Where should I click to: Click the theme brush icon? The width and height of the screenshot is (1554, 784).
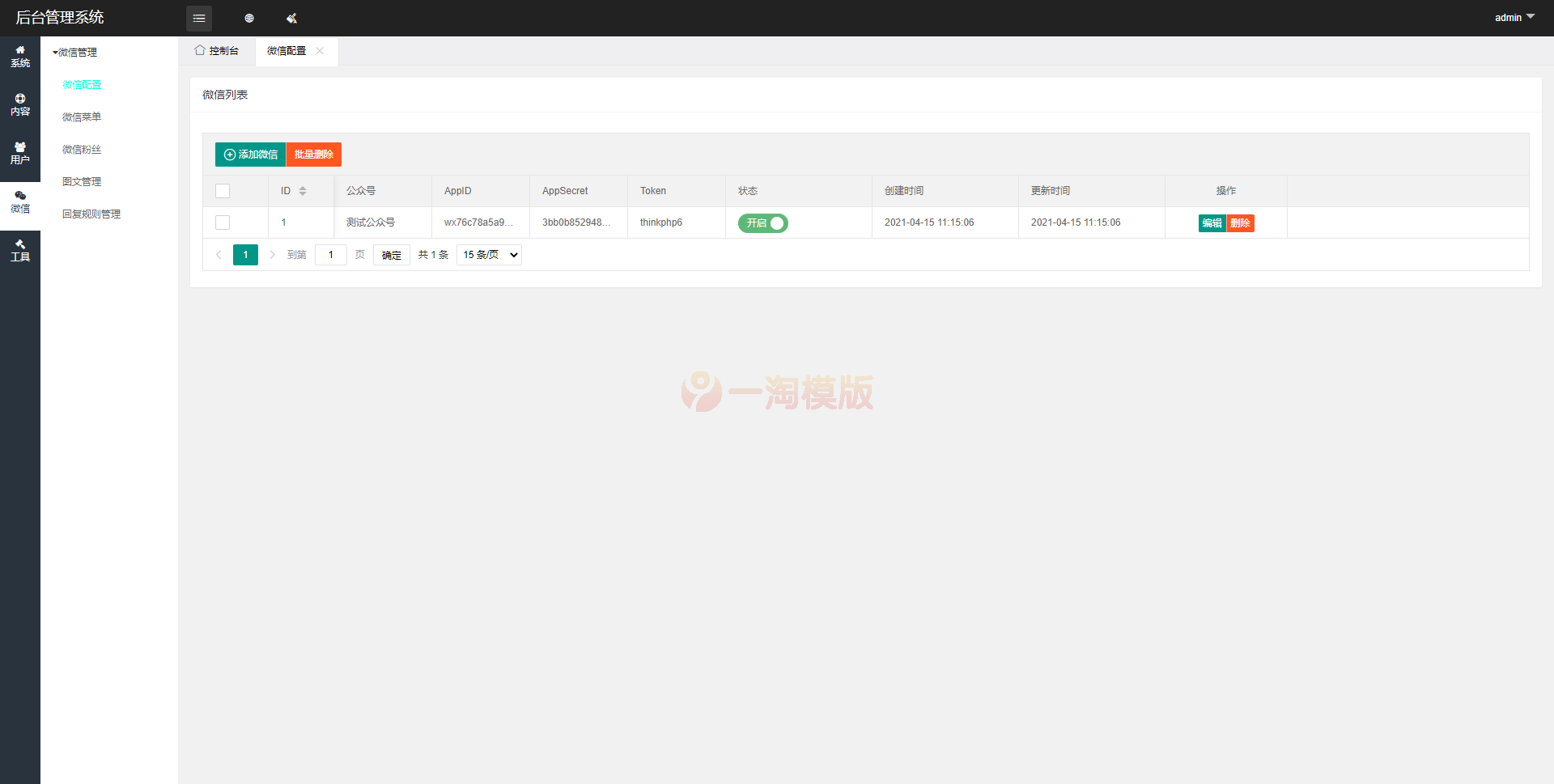click(x=291, y=18)
